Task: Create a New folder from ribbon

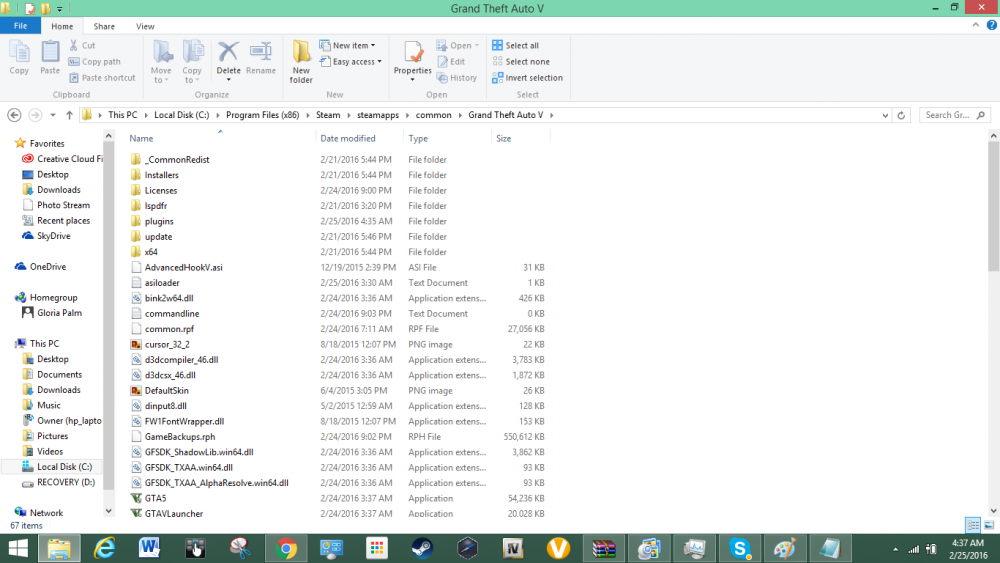Action: coord(301,62)
